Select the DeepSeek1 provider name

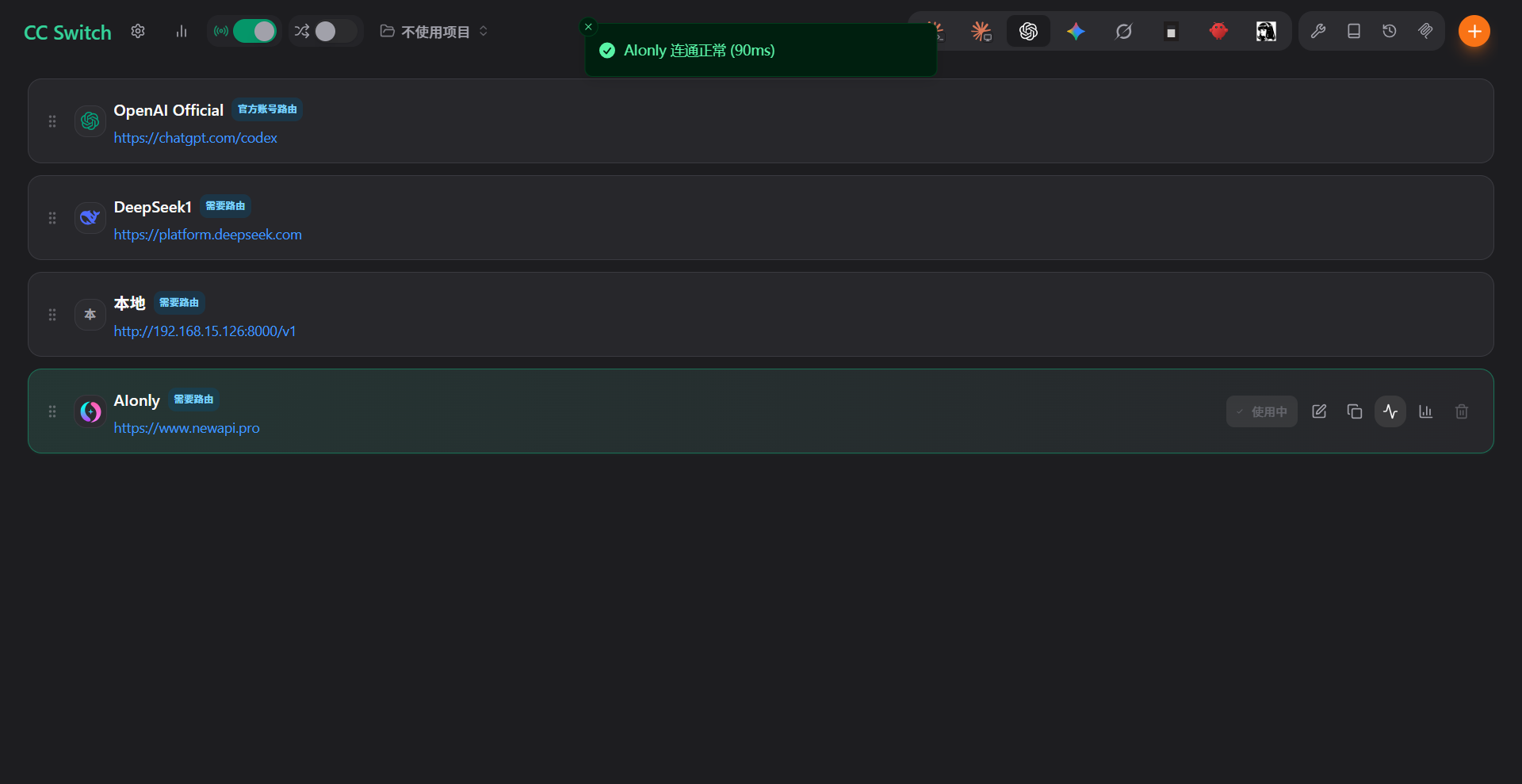153,207
